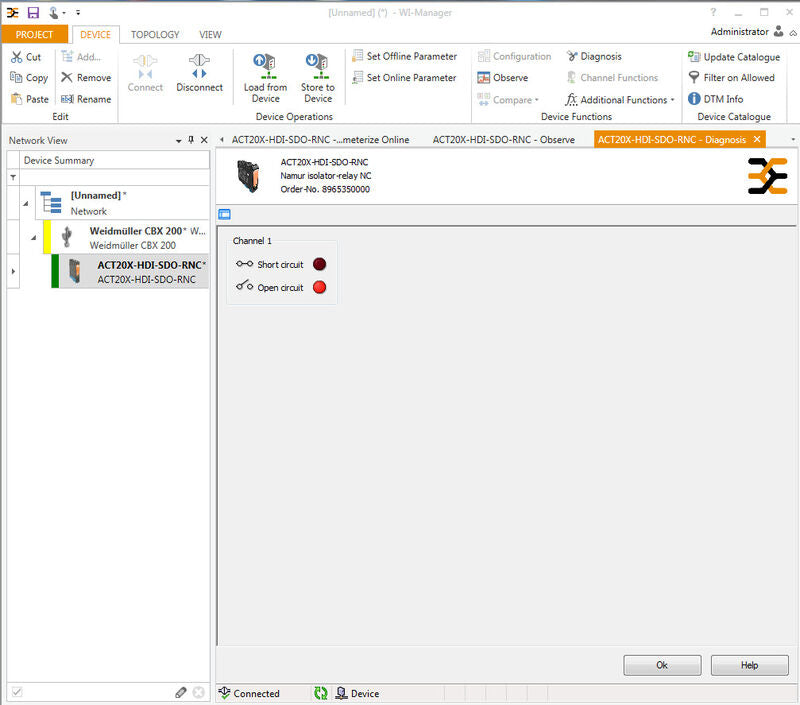The width and height of the screenshot is (800, 705).
Task: Store parameters to device
Action: pyautogui.click(x=318, y=78)
